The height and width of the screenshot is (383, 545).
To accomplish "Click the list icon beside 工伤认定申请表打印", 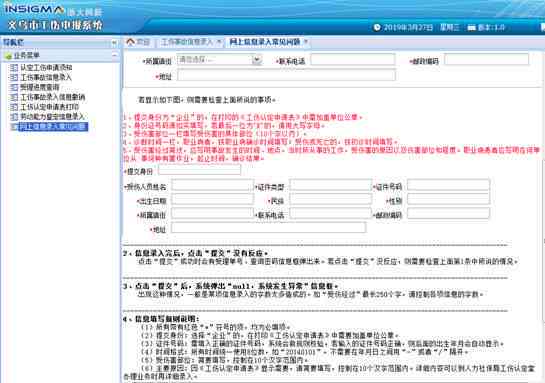I will tap(14, 107).
